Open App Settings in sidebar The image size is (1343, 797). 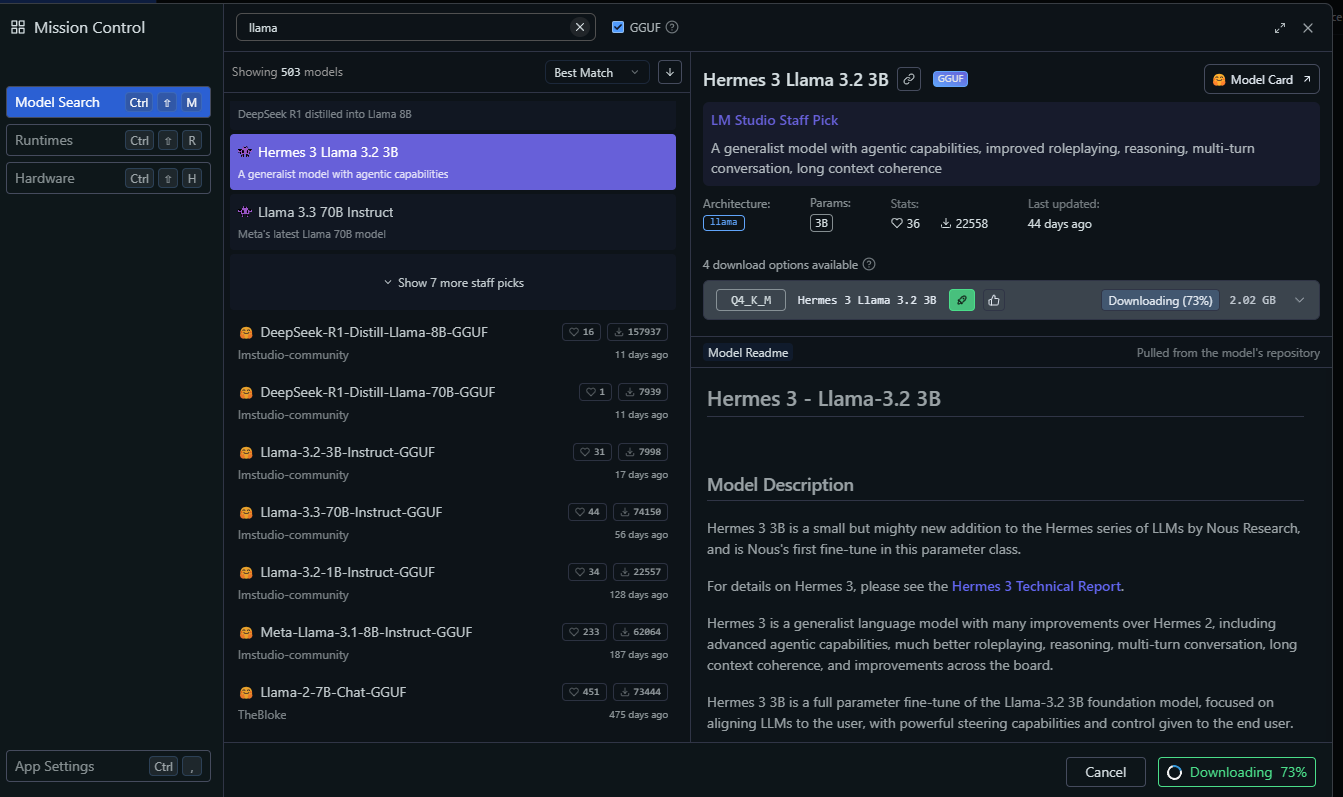pos(108,767)
